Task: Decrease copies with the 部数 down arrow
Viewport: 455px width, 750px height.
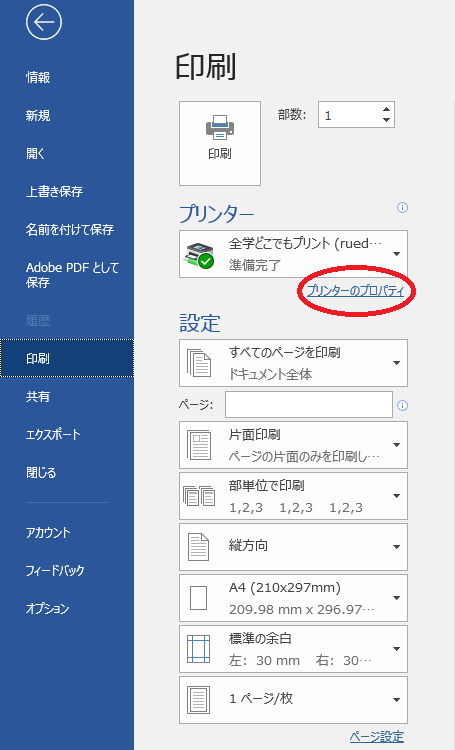Action: (386, 120)
